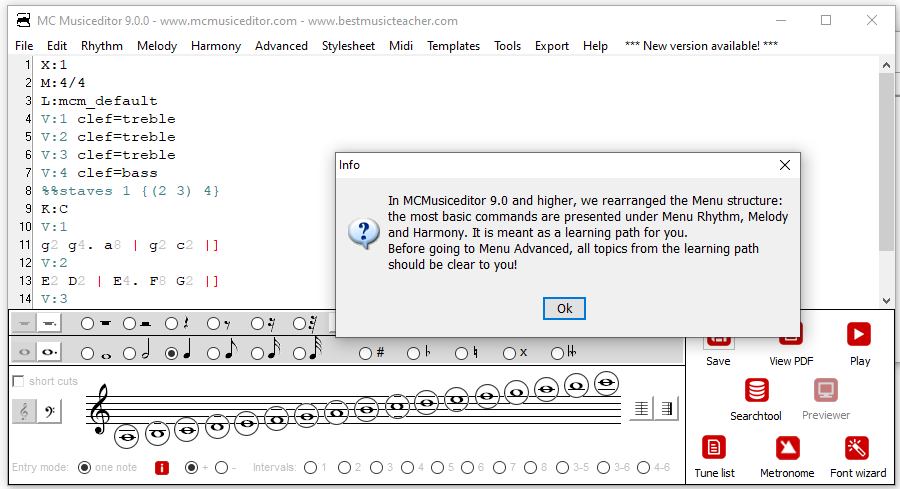The height and width of the screenshot is (489, 900).
Task: Open the Stylesheet menu
Action: coord(348,46)
